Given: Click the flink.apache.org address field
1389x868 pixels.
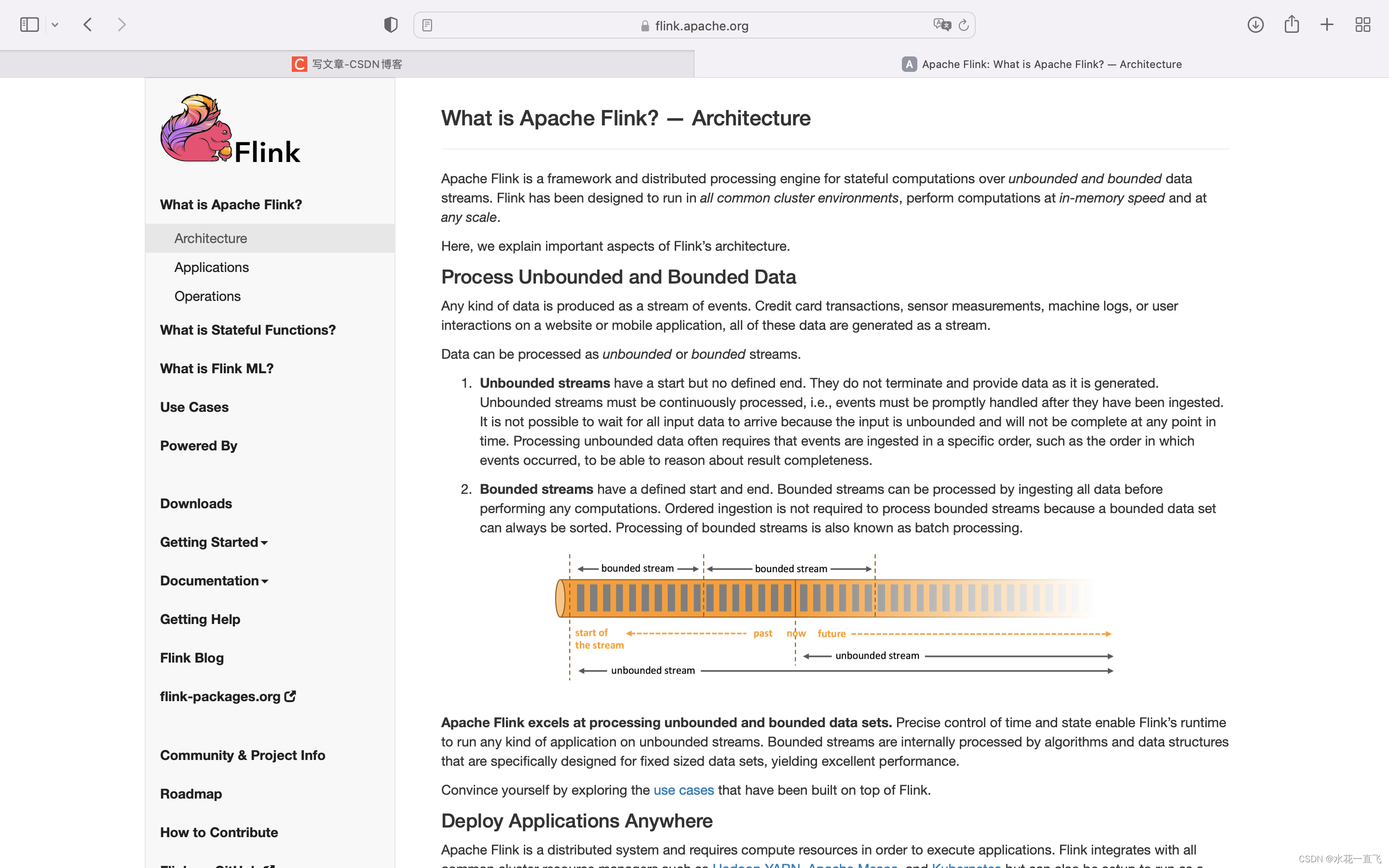Looking at the screenshot, I should [694, 25].
